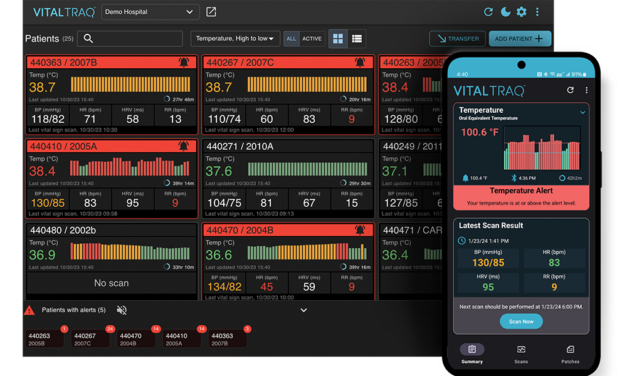The height and width of the screenshot is (376, 627).
Task: Open alert chip 440267 2007C
Action: pos(91,339)
